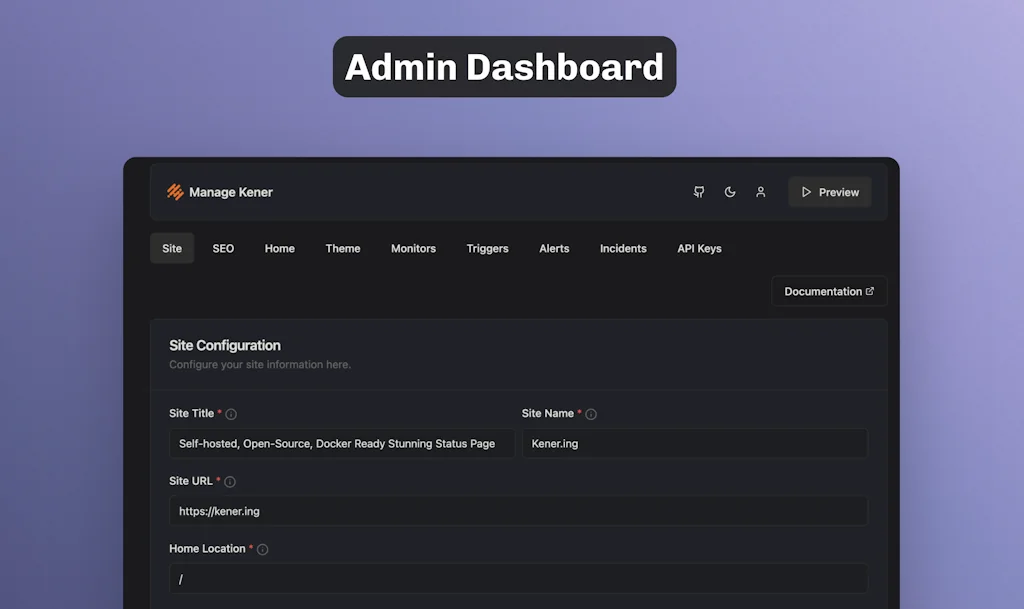The width and height of the screenshot is (1024, 609).
Task: Toggle dark mode with moon icon
Action: pos(730,192)
